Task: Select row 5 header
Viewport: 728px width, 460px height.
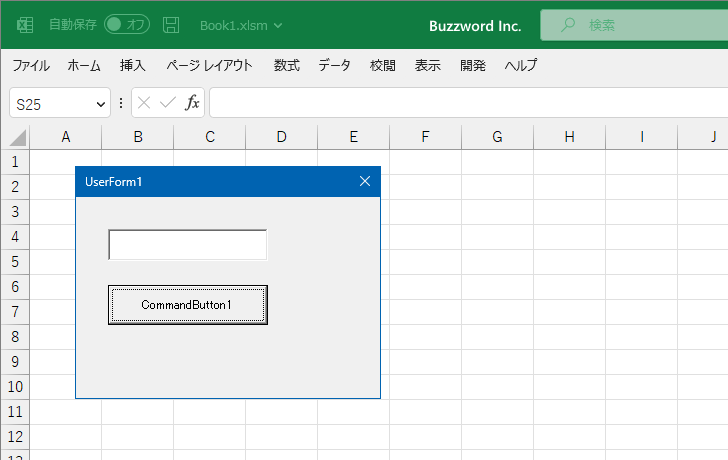Action: pos(15,262)
